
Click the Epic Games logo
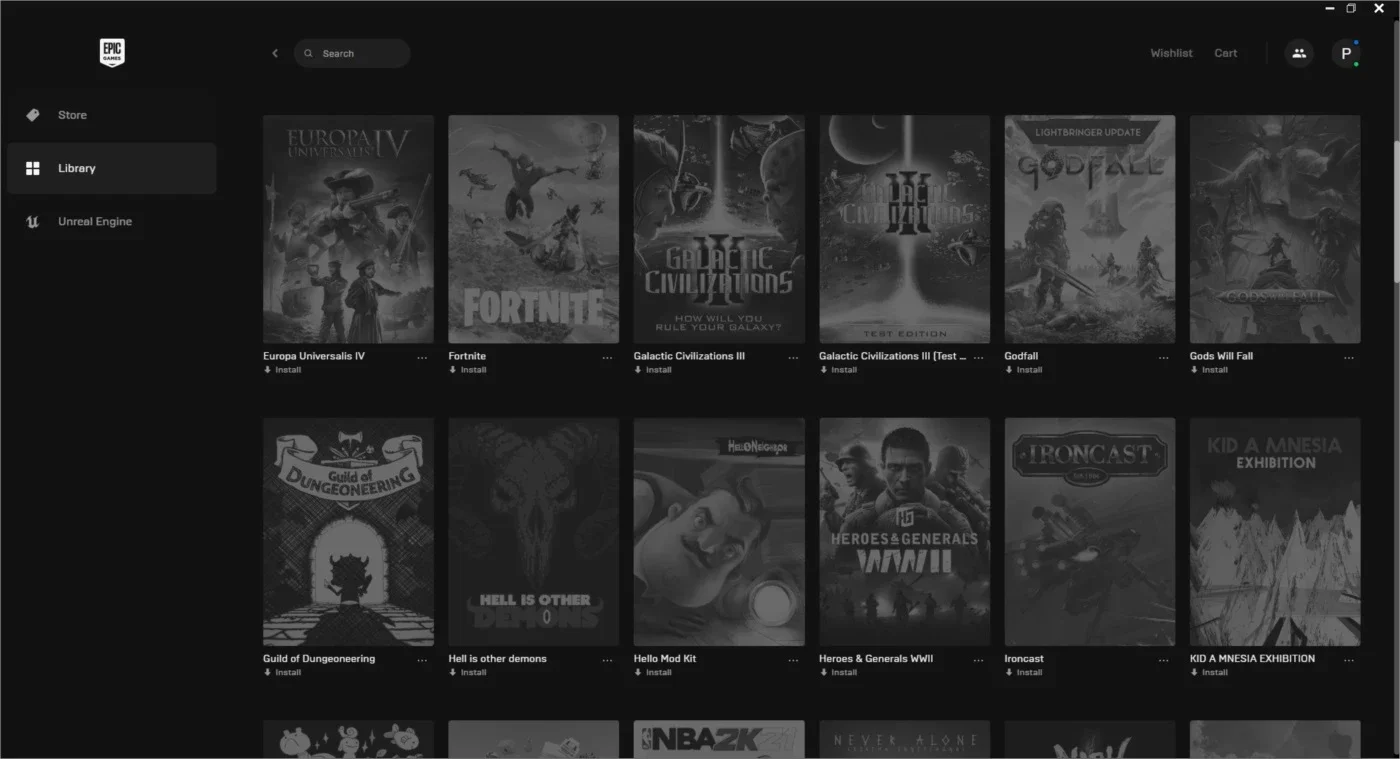click(x=112, y=53)
